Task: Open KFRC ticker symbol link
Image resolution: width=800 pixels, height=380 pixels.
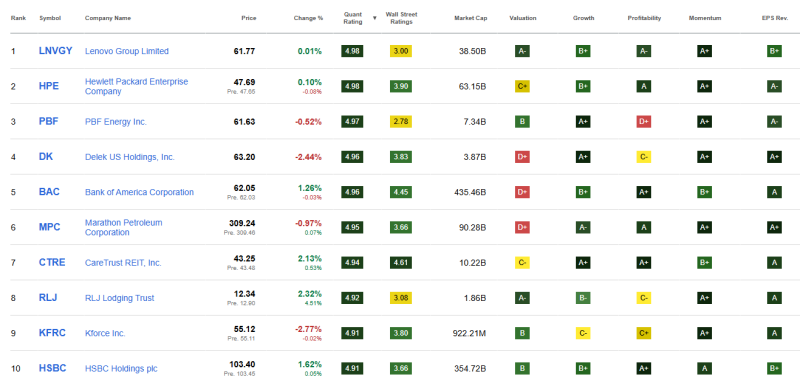Action: [52, 333]
